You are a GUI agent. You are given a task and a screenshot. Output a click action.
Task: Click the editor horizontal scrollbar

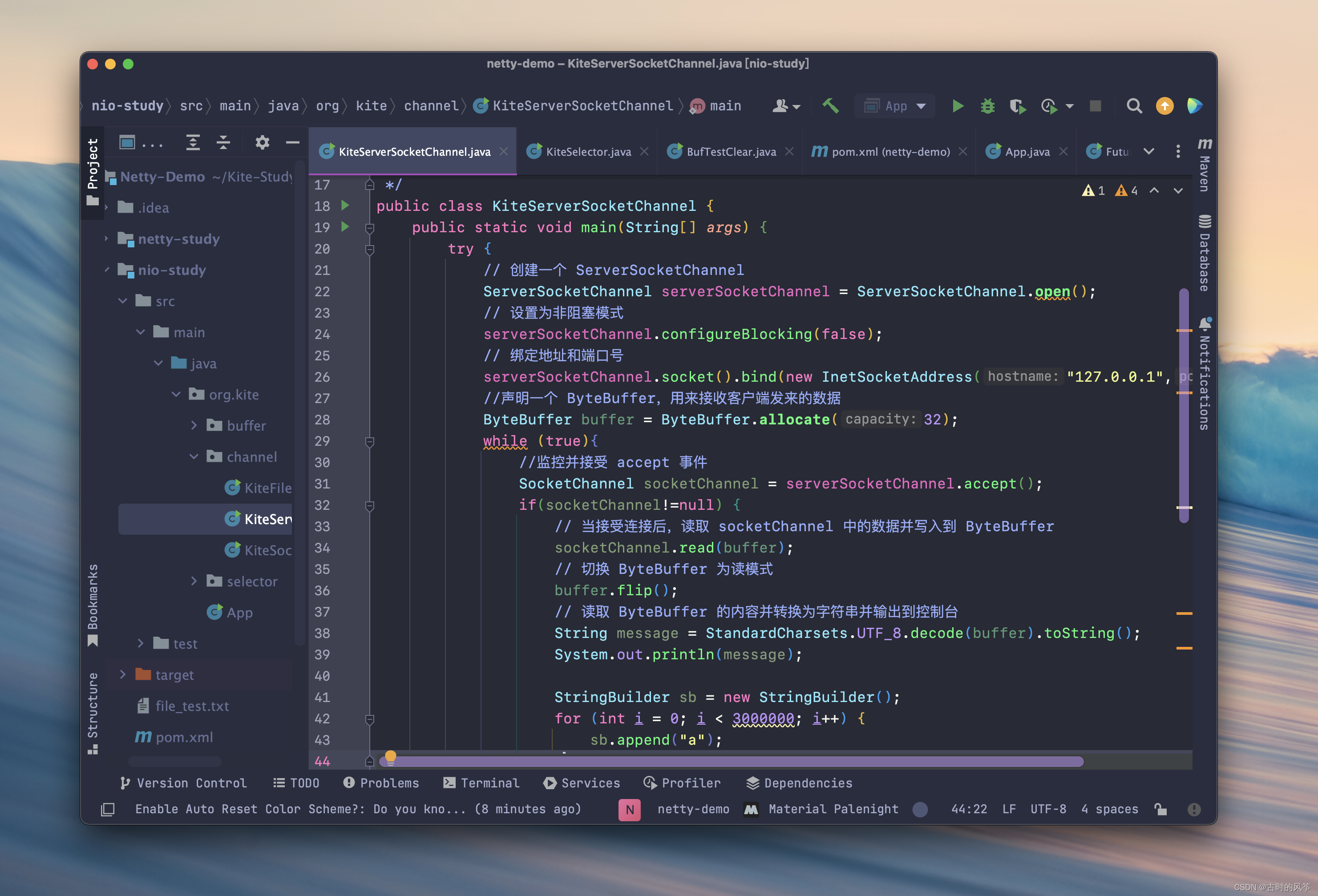click(x=732, y=761)
